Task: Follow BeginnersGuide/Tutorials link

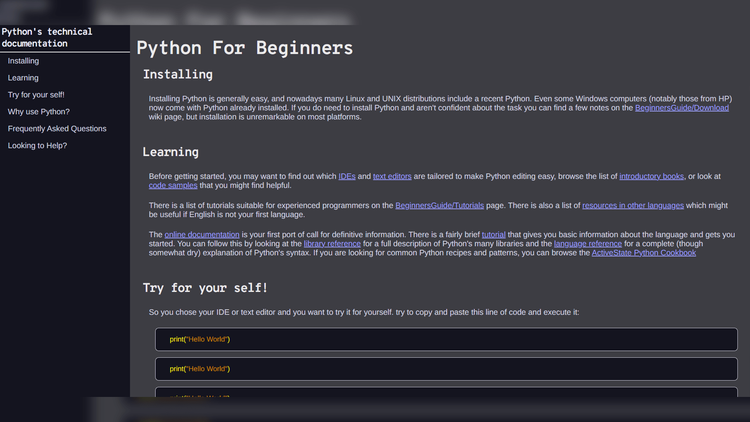Action: pyautogui.click(x=440, y=205)
